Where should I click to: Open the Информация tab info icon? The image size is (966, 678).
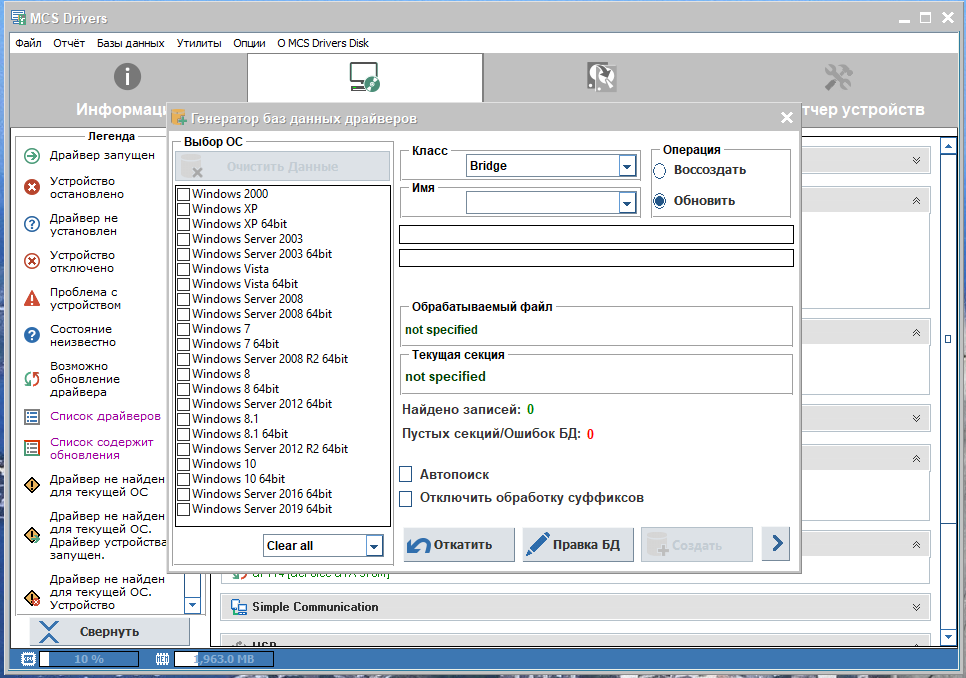[128, 76]
